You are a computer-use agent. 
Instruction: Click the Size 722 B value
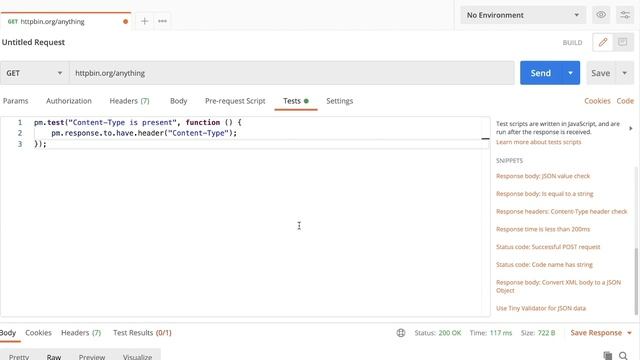click(x=546, y=333)
